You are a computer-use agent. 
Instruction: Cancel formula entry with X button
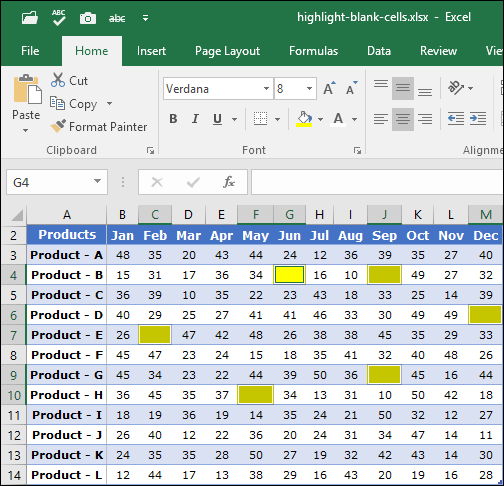[157, 182]
